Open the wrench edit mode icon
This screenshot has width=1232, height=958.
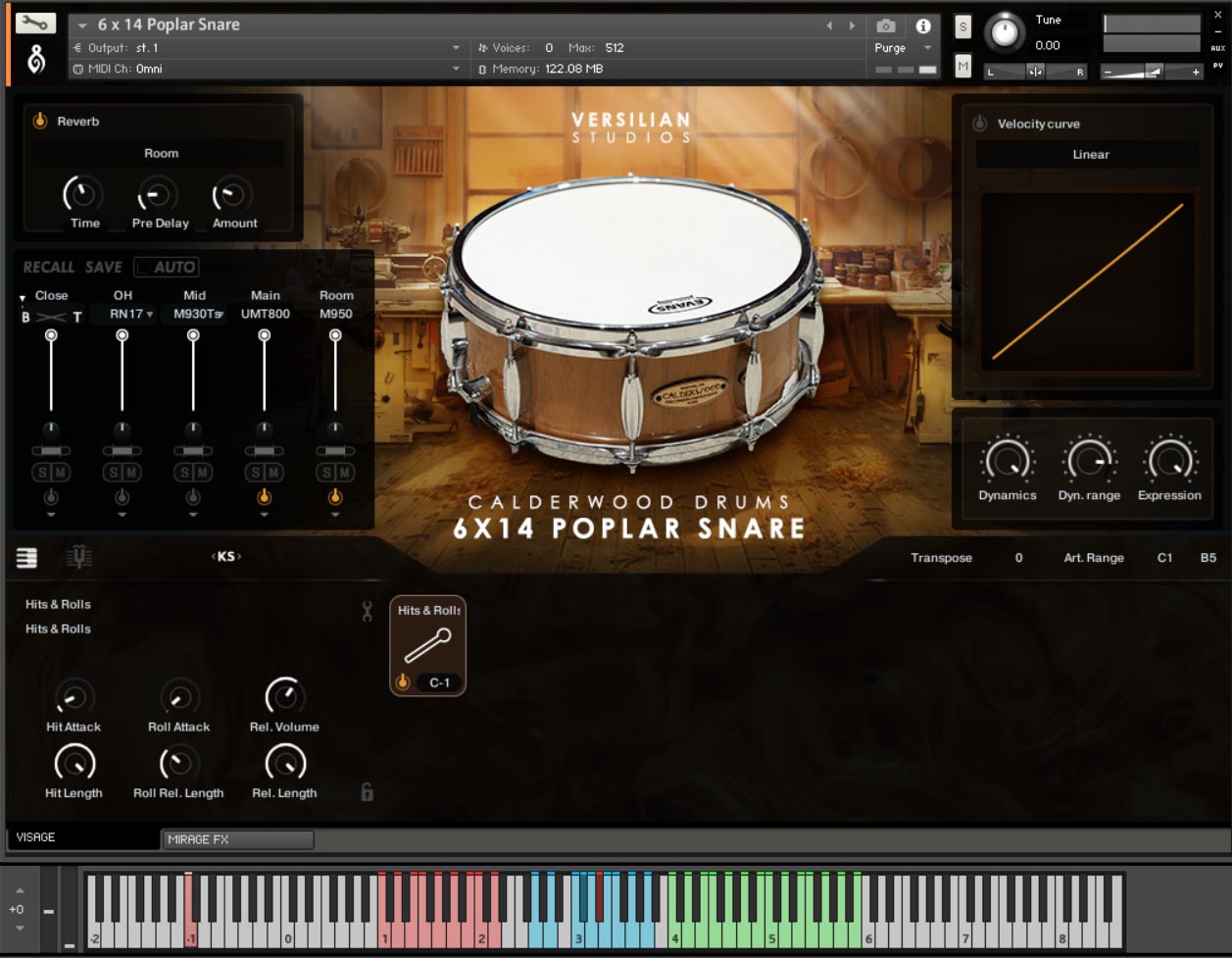tap(36, 23)
